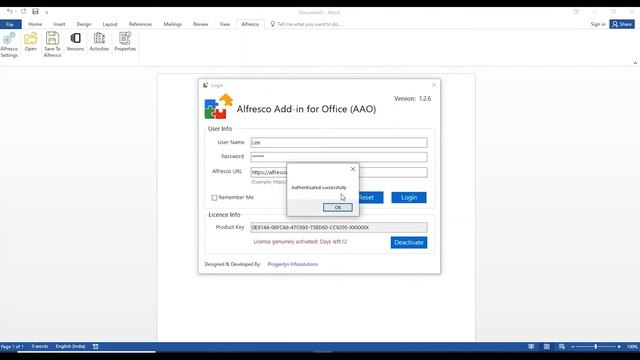Click Save To Alfresco ribbon icon

52,45
